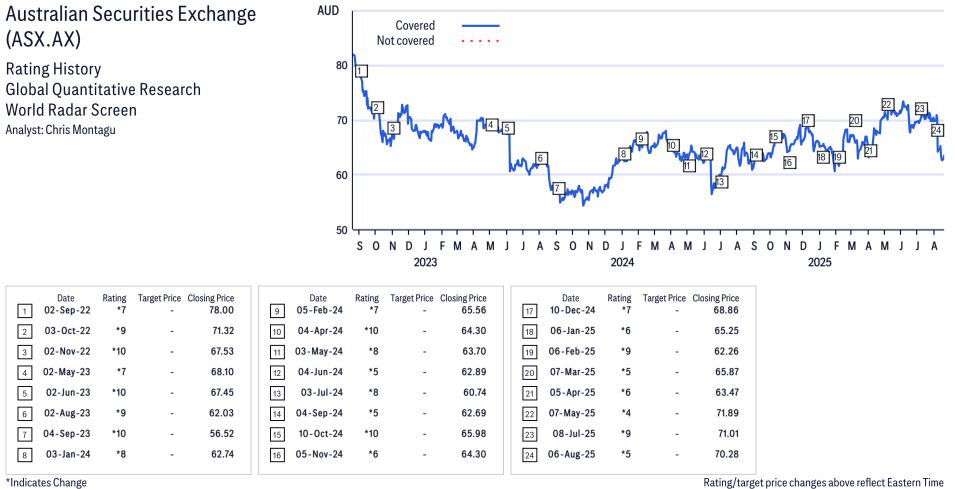
Task: Select chart marker 22 at the May peak
Action: pos(887,104)
